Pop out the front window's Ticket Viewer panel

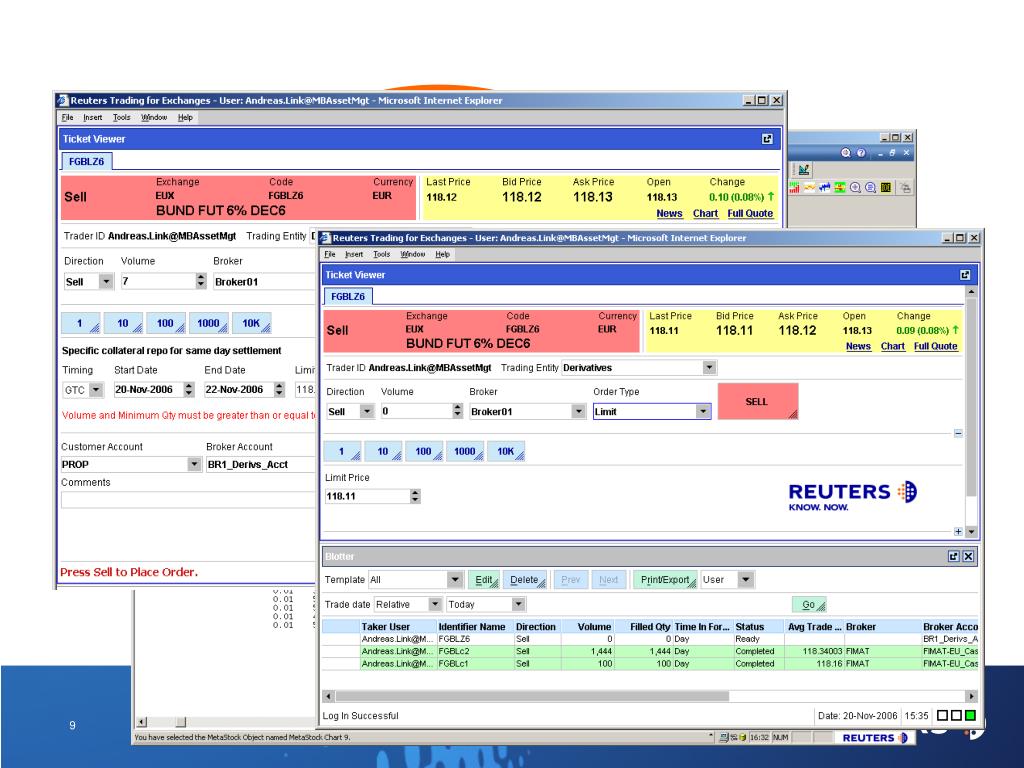(965, 275)
